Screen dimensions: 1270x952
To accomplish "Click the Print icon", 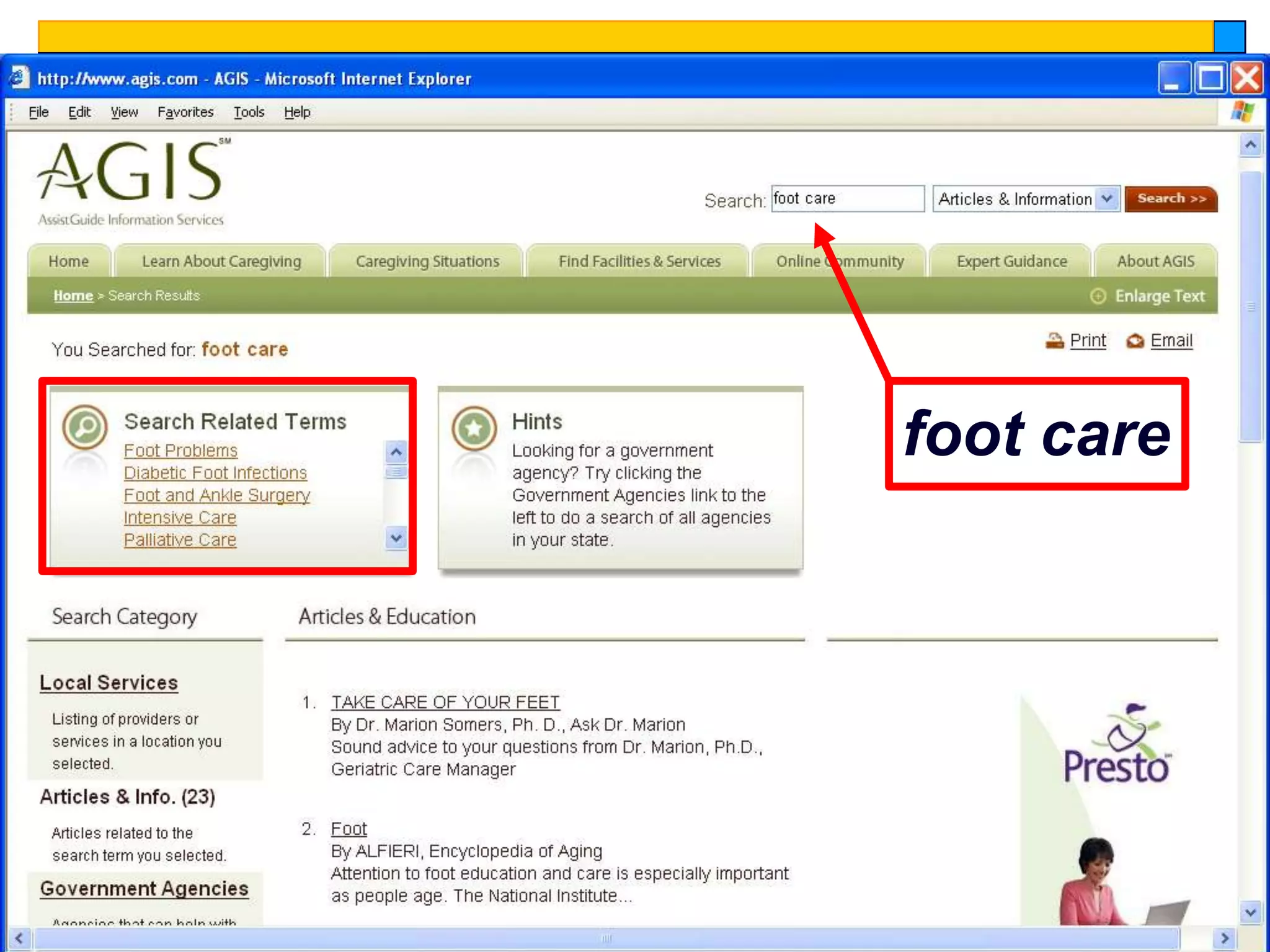I will 1054,340.
